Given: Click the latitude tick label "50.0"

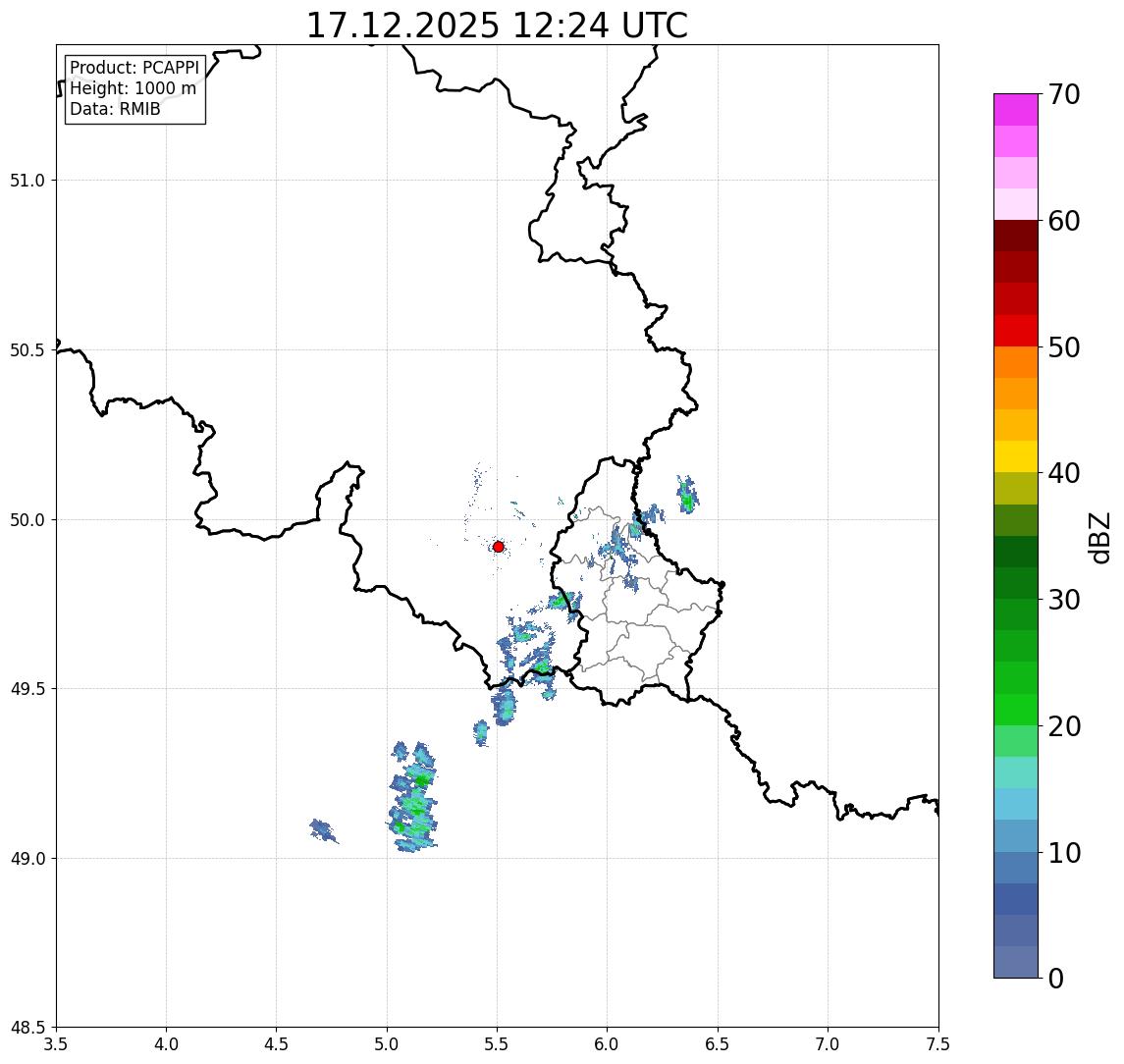Looking at the screenshot, I should (27, 520).
